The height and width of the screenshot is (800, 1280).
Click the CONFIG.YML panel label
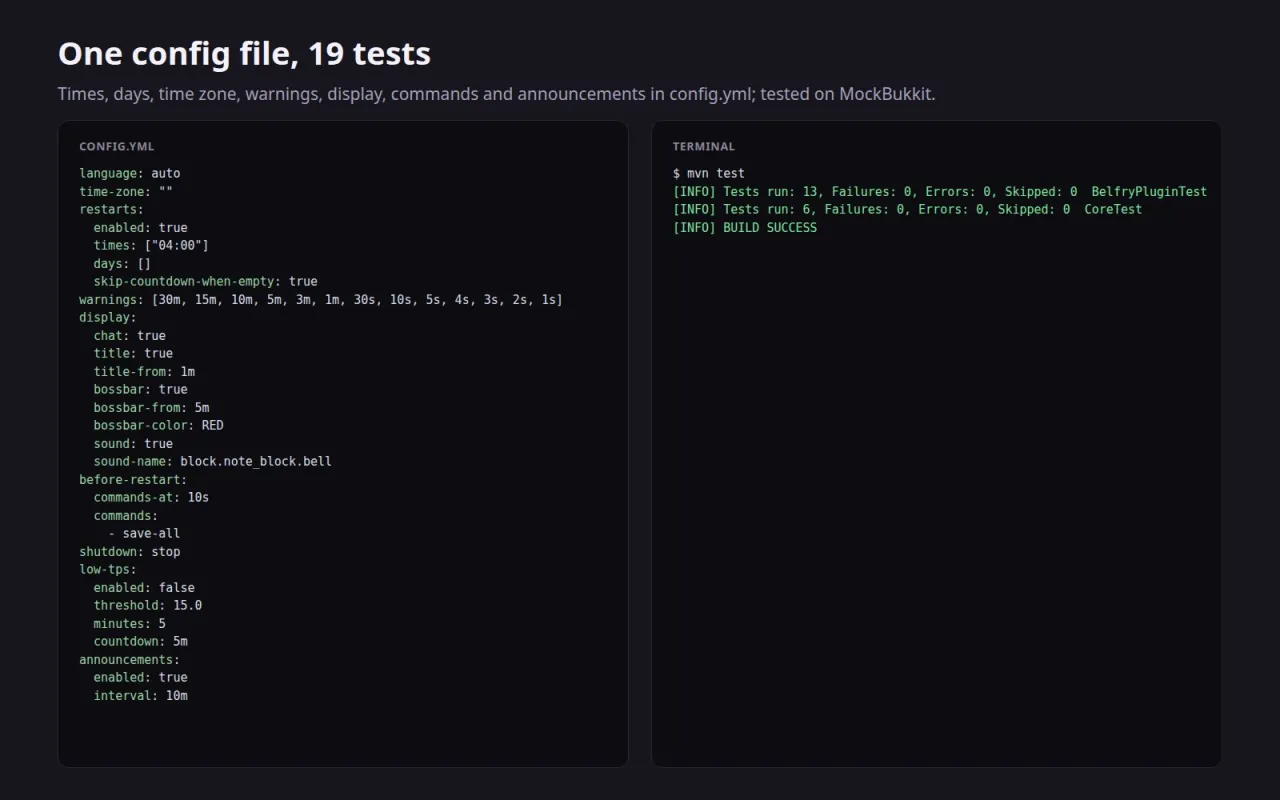coord(117,147)
